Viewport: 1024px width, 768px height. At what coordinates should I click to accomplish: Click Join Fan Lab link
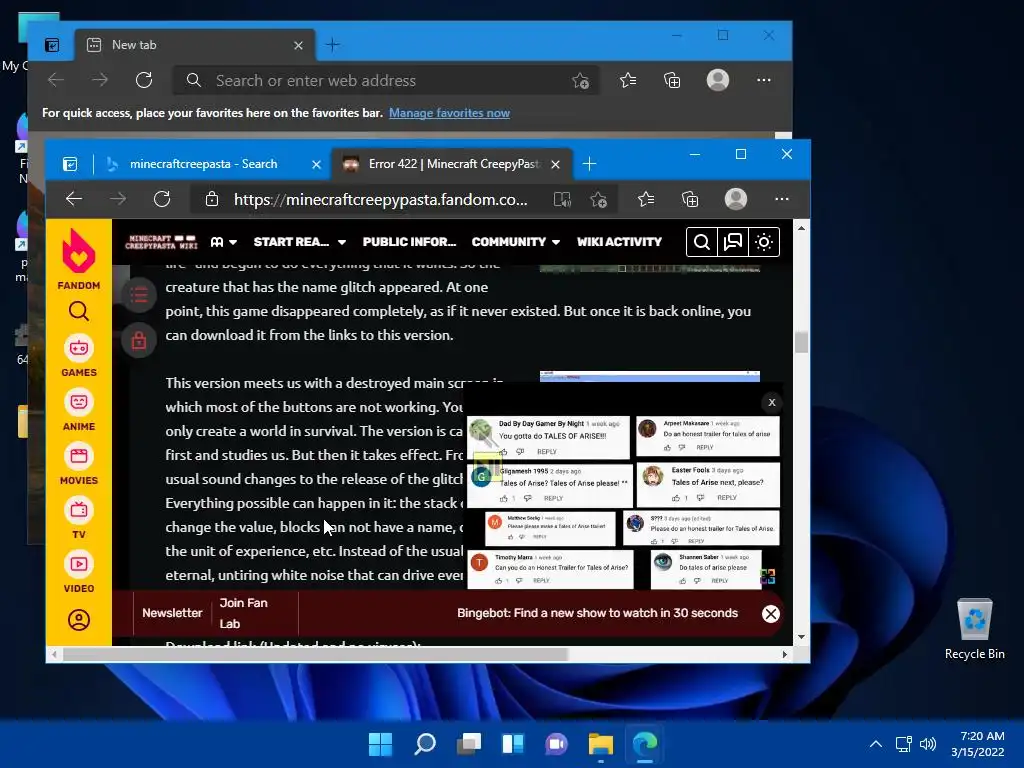(x=243, y=613)
